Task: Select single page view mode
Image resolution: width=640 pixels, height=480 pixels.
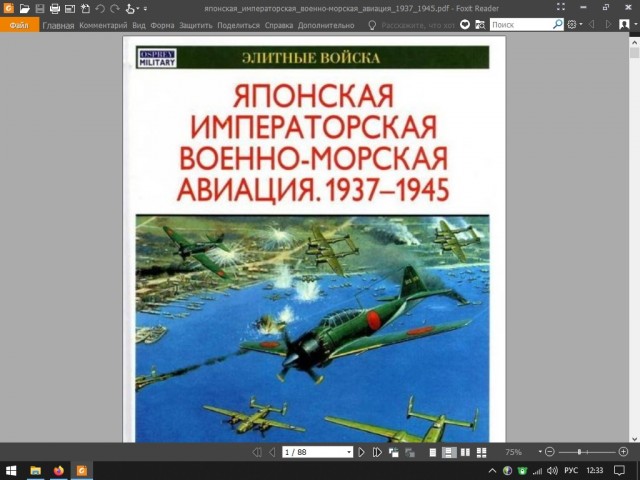Action: click(433, 452)
